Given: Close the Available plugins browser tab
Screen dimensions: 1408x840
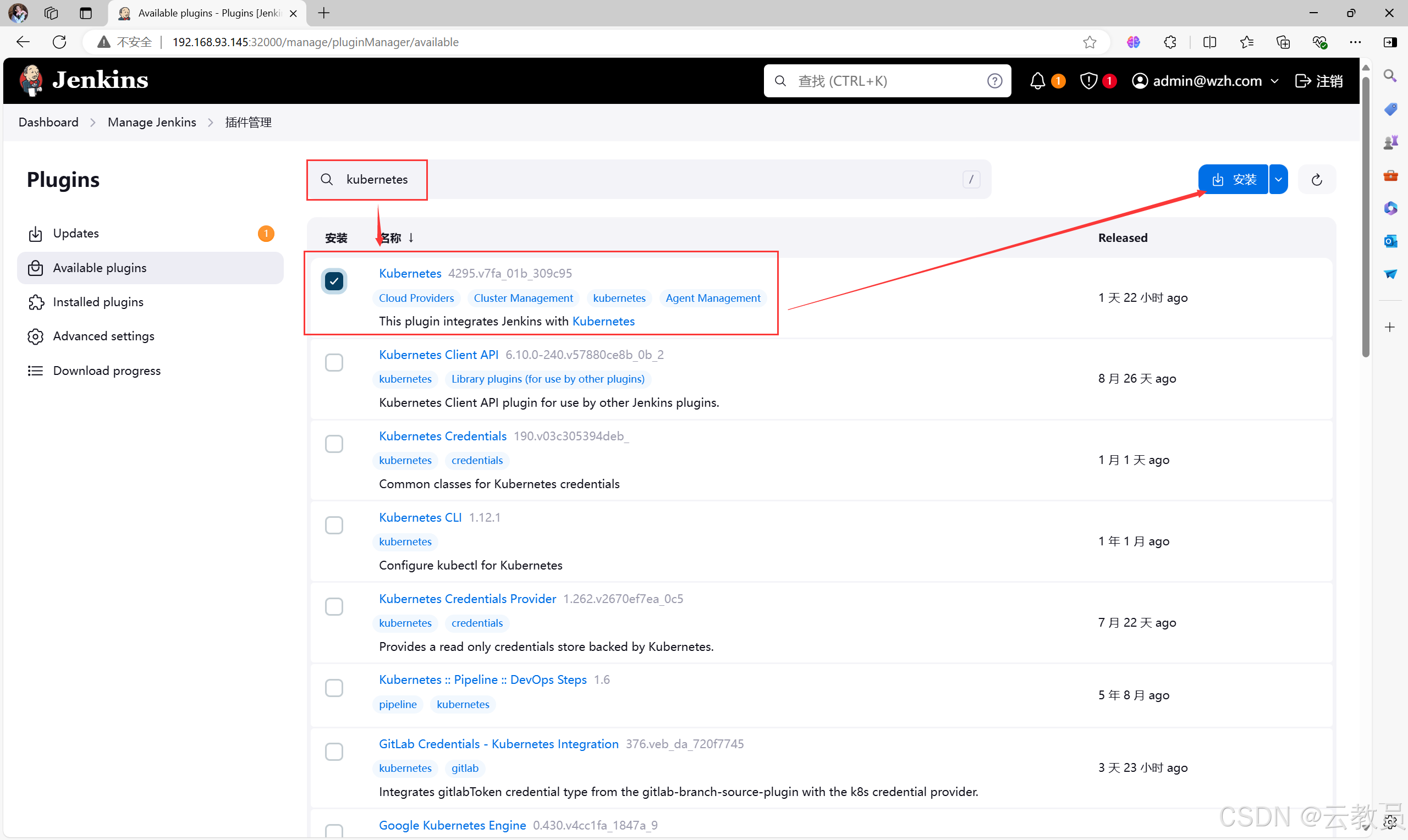Looking at the screenshot, I should click(293, 13).
